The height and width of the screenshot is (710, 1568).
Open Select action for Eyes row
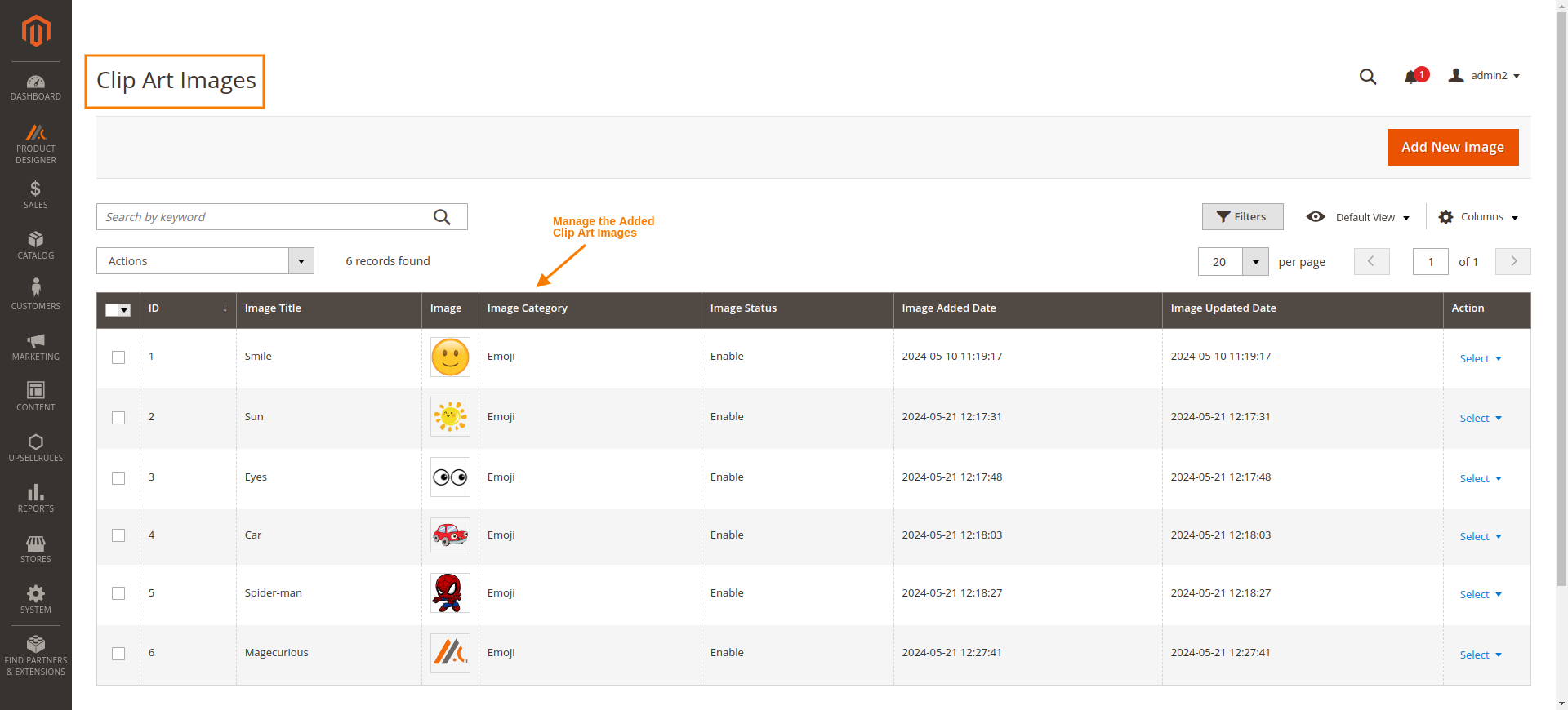pyautogui.click(x=1481, y=479)
